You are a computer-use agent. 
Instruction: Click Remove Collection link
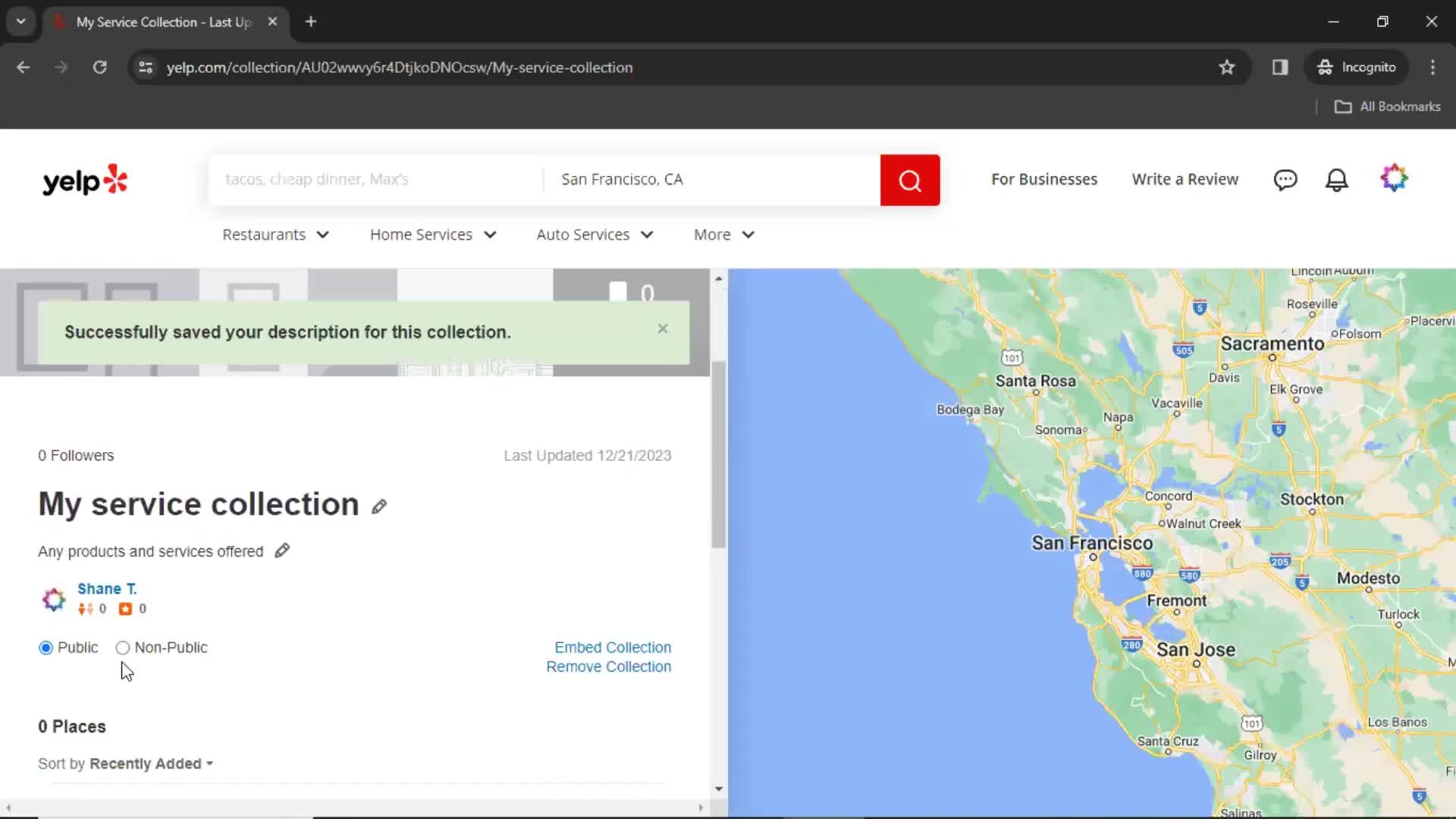point(608,667)
